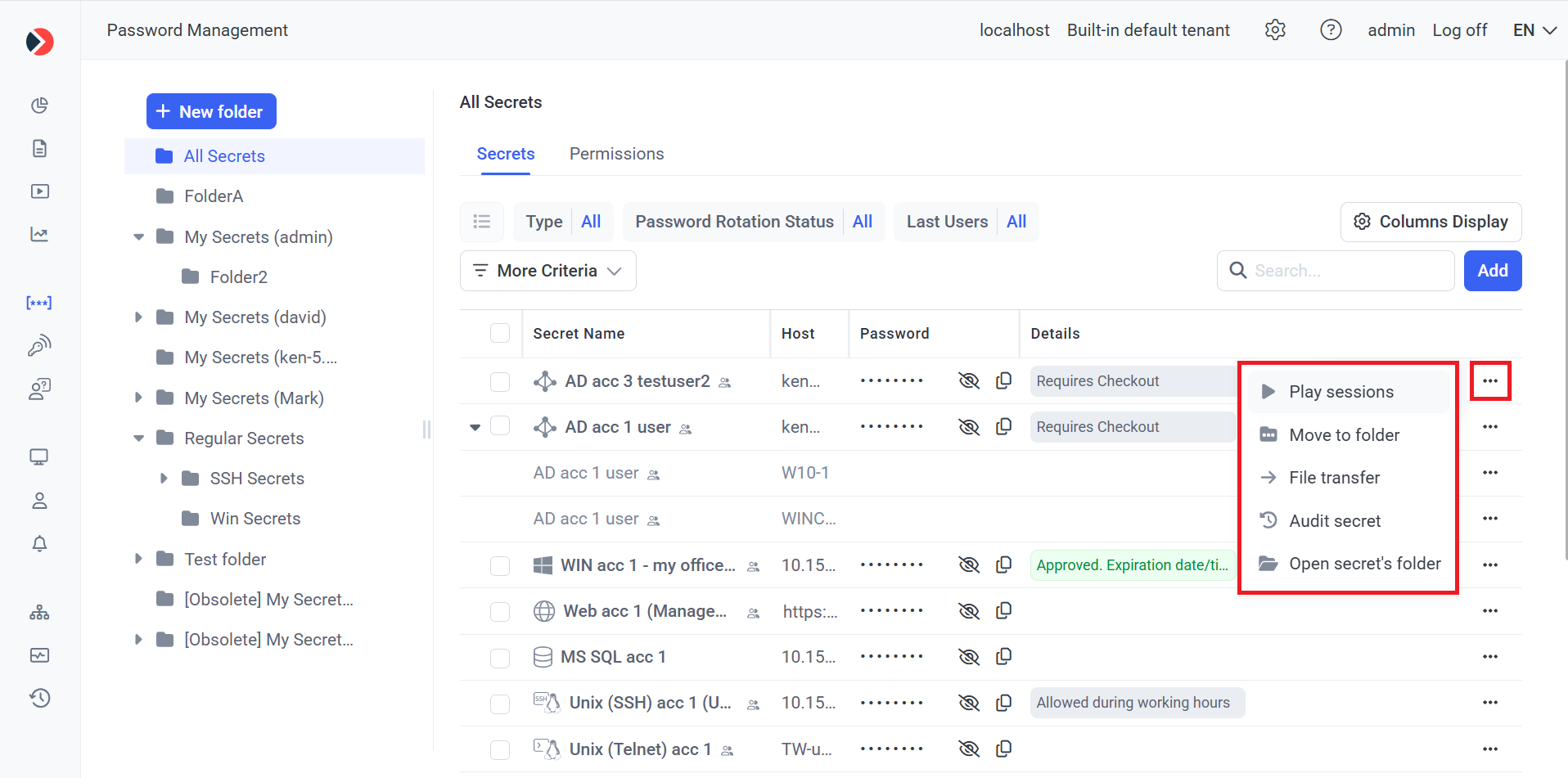
Task: Tick the checkbox for Web acc 1 row
Action: [500, 612]
